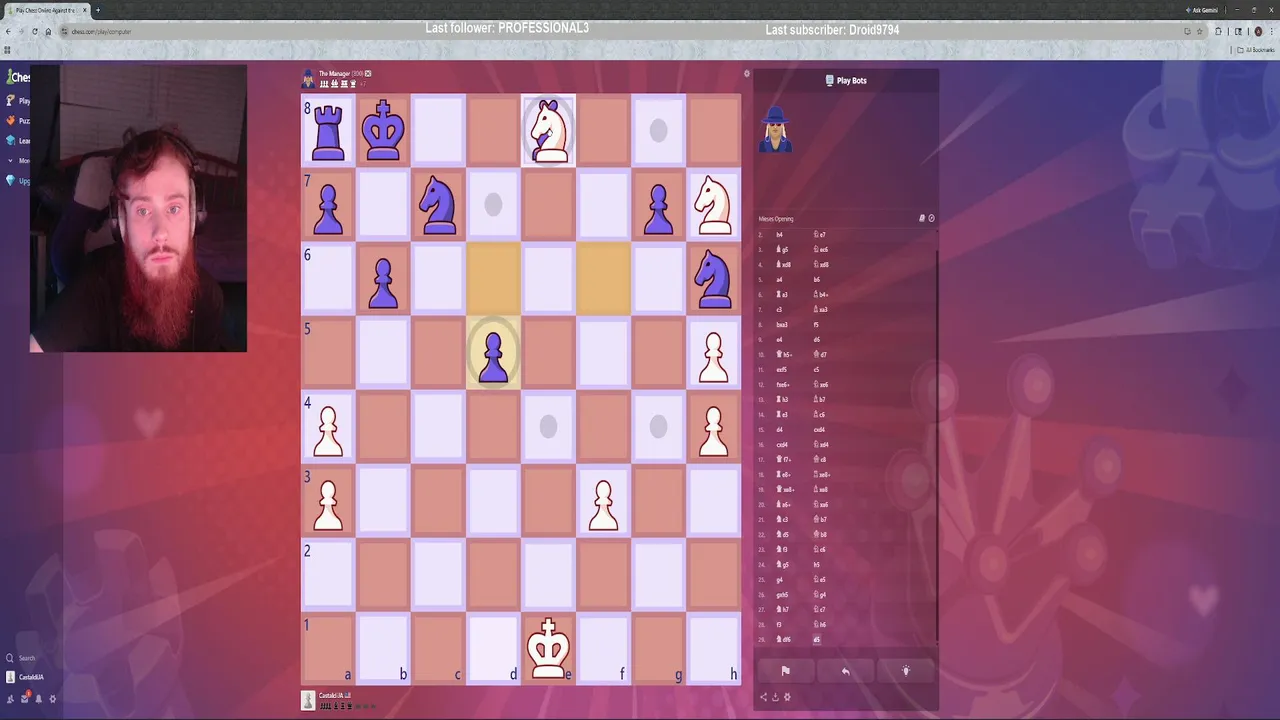The width and height of the screenshot is (1280, 720).
Task: Select the white knight on h7
Action: pos(713,205)
